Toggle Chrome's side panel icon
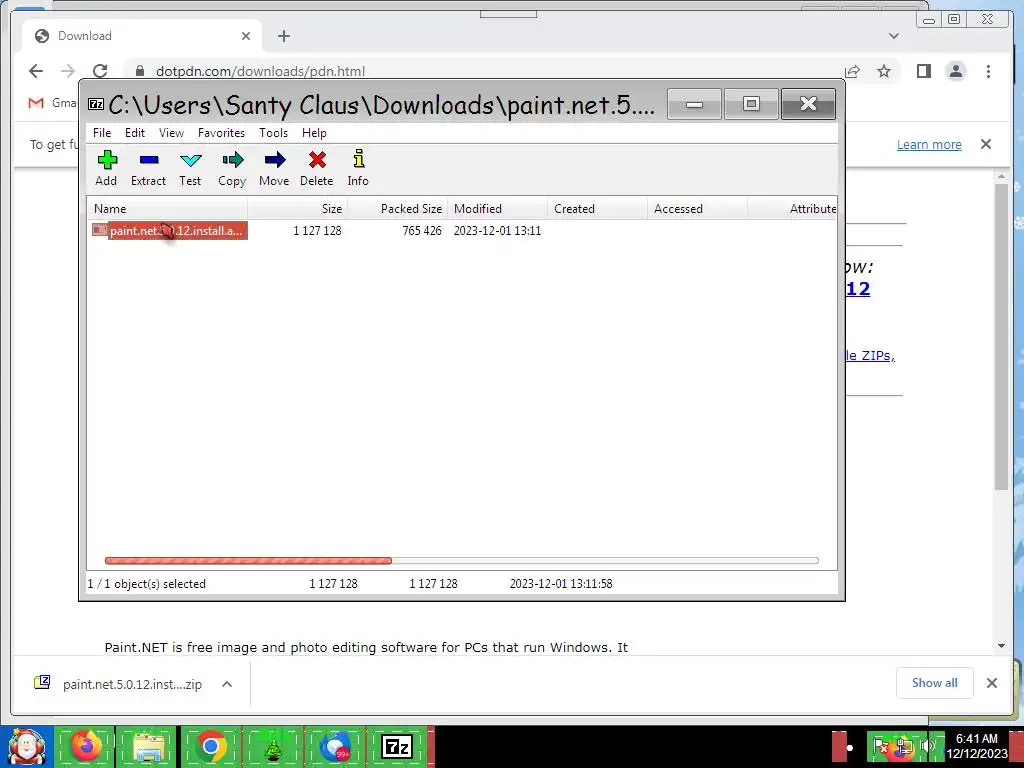 tap(923, 71)
